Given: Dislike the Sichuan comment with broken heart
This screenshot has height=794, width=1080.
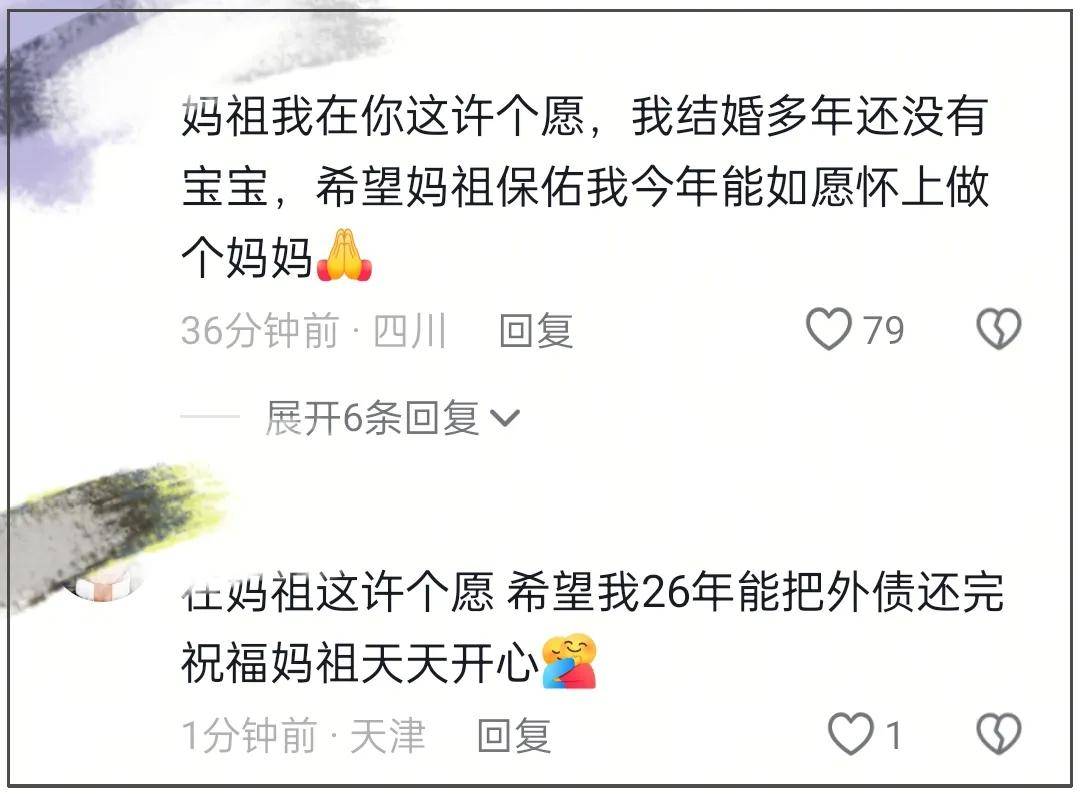Looking at the screenshot, I should pyautogui.click(x=999, y=329).
